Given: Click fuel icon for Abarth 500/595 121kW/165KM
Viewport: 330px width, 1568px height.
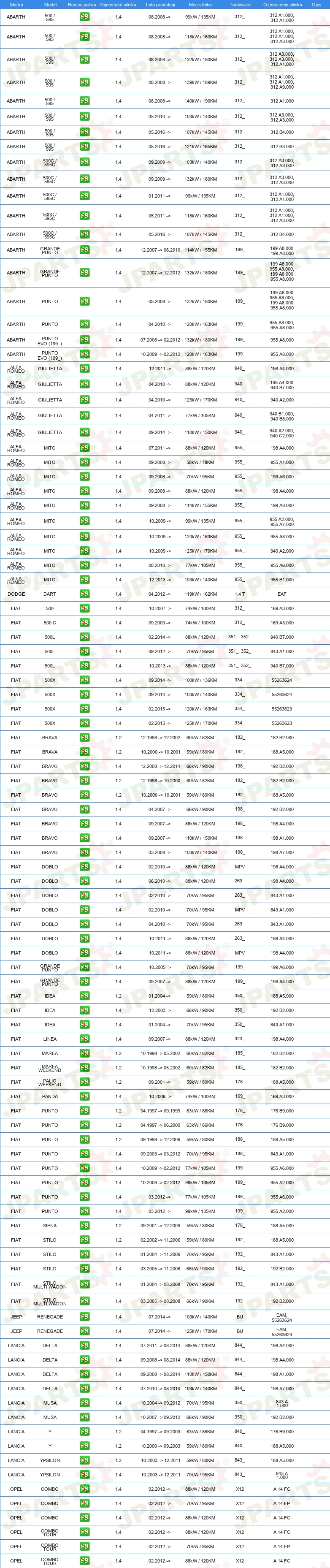Looking at the screenshot, I should (x=85, y=146).
